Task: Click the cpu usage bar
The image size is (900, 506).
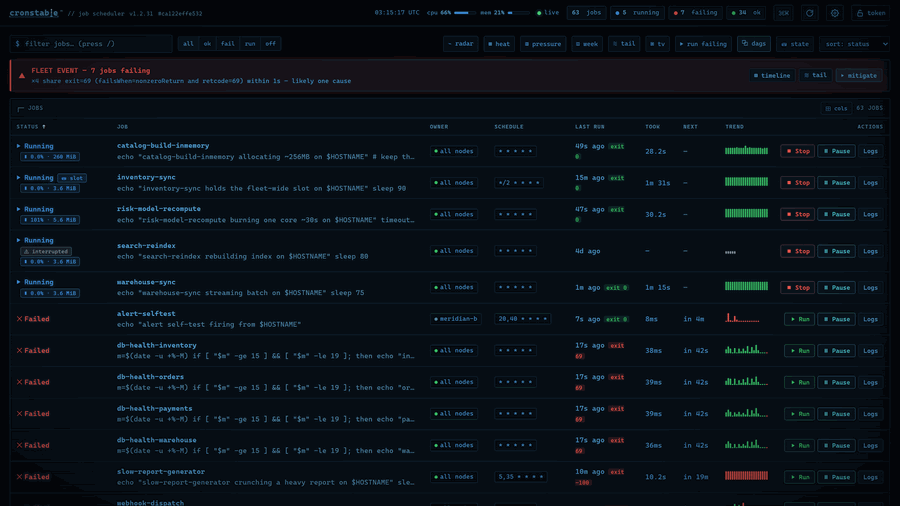Action: coord(464,13)
